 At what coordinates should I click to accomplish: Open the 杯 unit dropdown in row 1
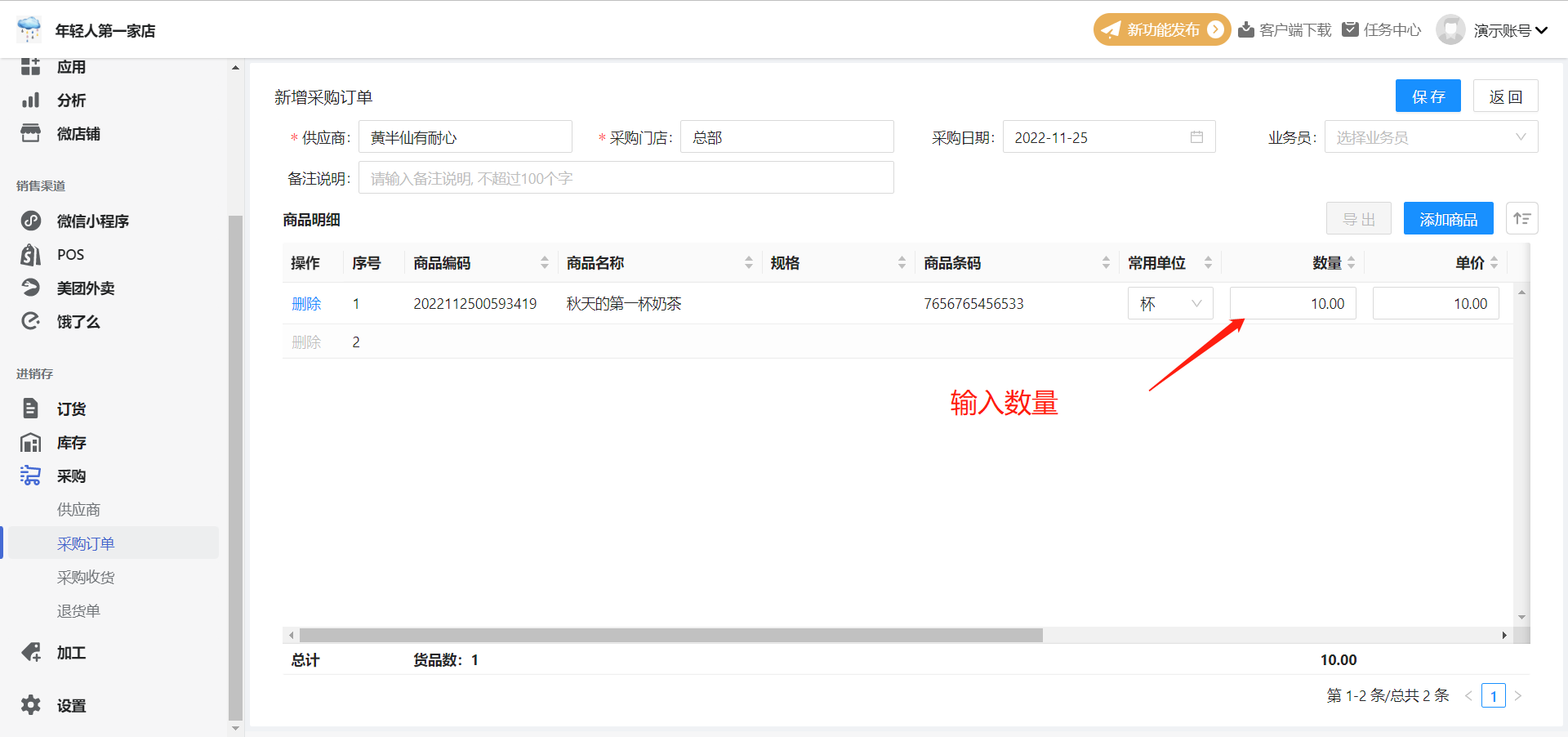click(x=1170, y=303)
